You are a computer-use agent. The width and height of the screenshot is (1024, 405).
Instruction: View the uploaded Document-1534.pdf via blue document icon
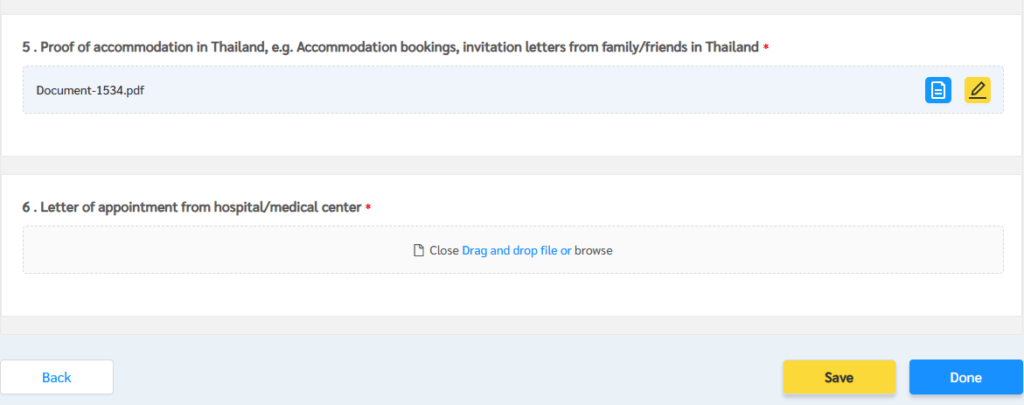point(938,90)
